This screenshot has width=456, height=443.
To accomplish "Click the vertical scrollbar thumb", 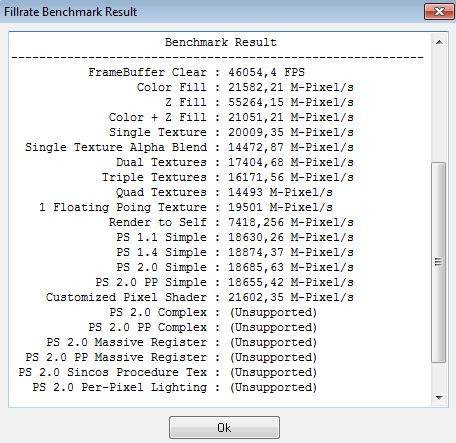I will (x=439, y=262).
